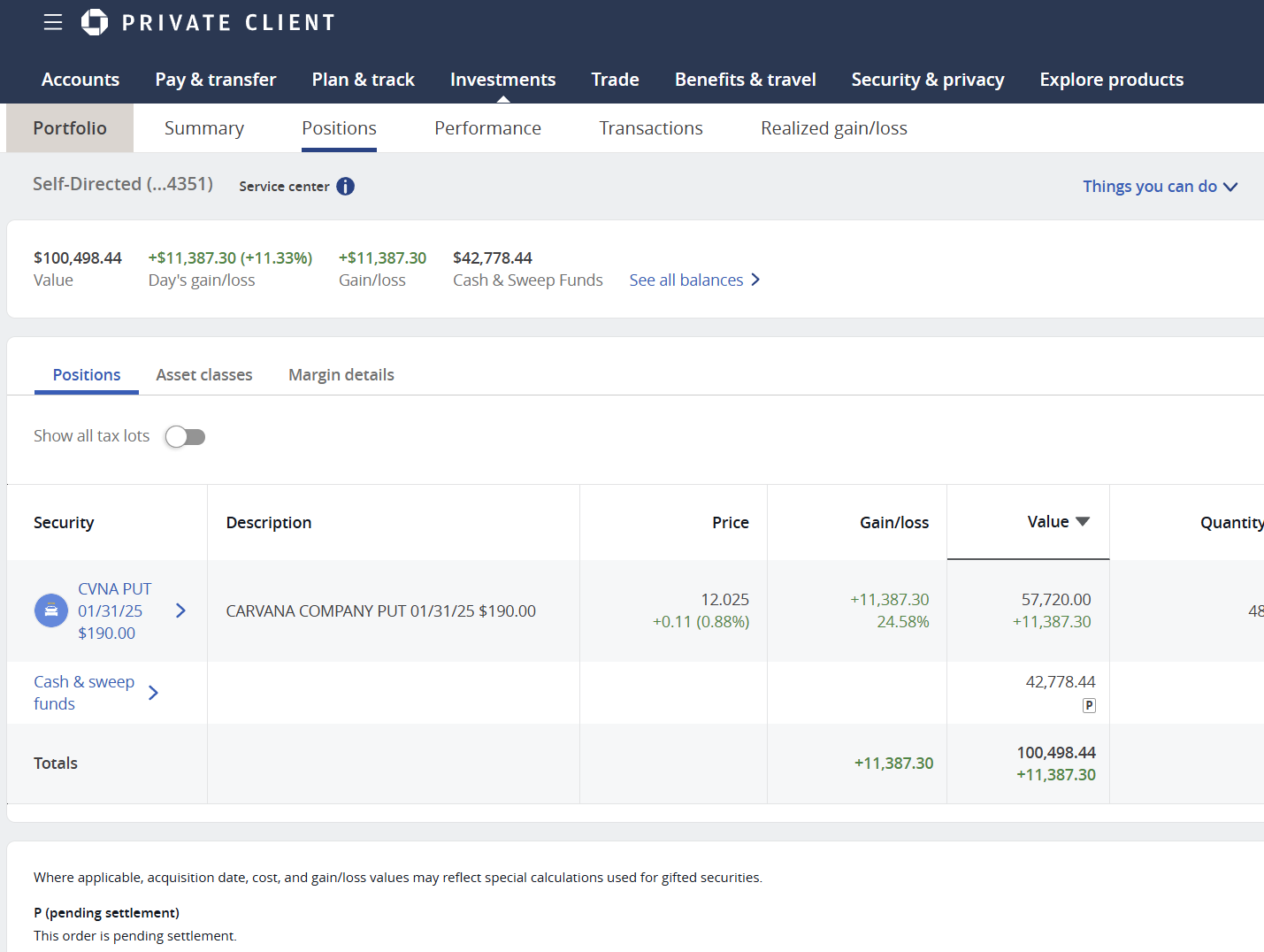Open the Investments menu
Viewport: 1264px width, 952px height.
coord(503,80)
